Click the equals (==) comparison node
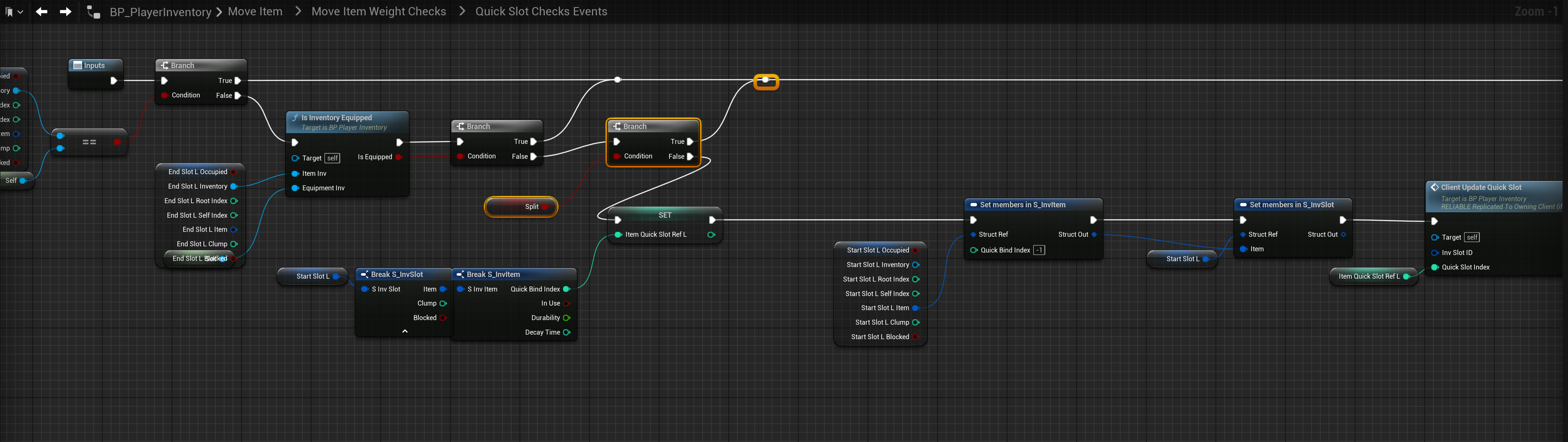Viewport: 1568px width, 442px height. (x=89, y=142)
